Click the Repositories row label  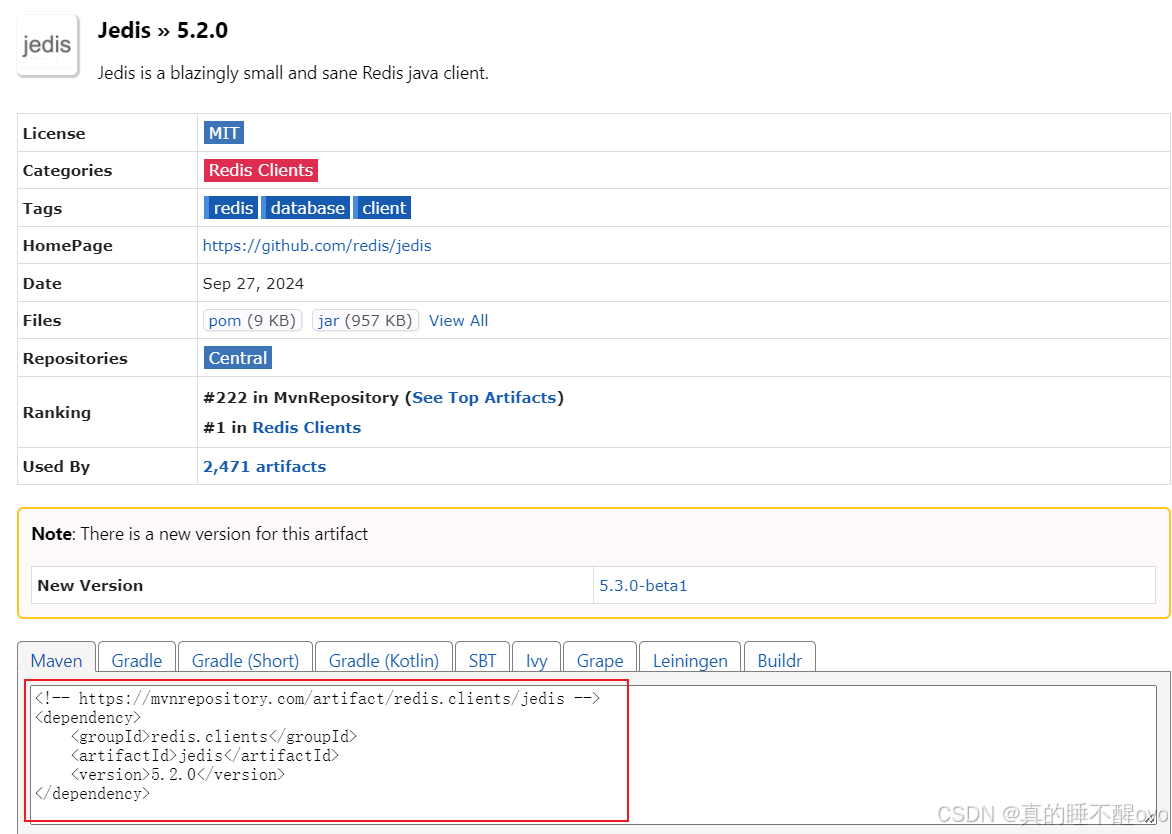tap(75, 358)
